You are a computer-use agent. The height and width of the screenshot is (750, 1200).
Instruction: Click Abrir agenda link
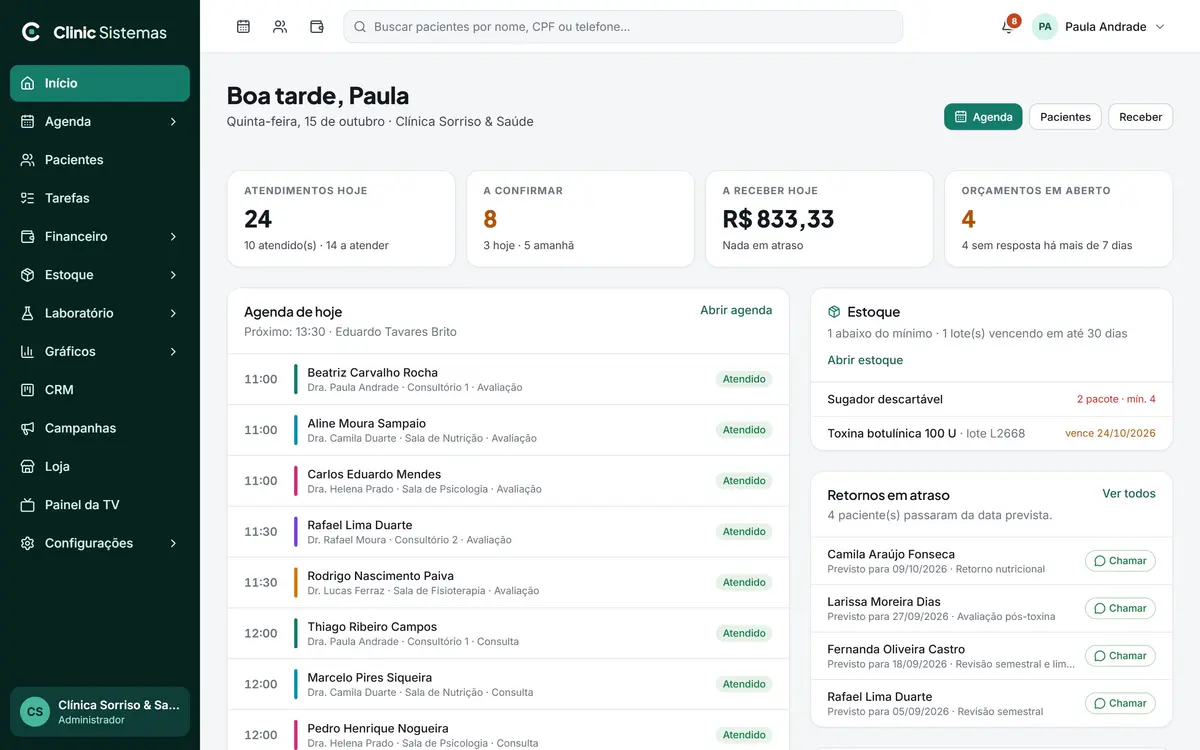click(736, 310)
